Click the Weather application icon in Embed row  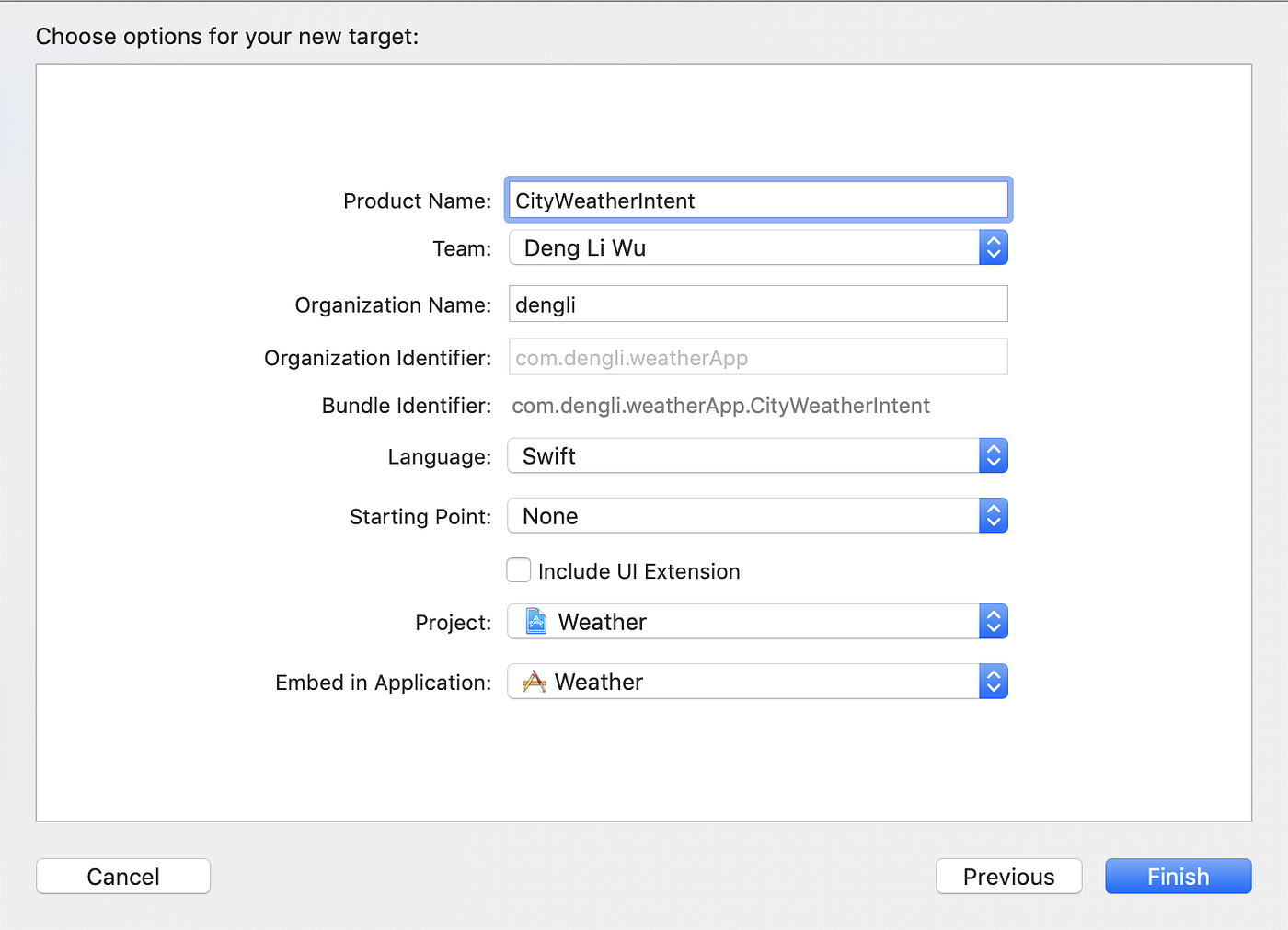coord(535,682)
